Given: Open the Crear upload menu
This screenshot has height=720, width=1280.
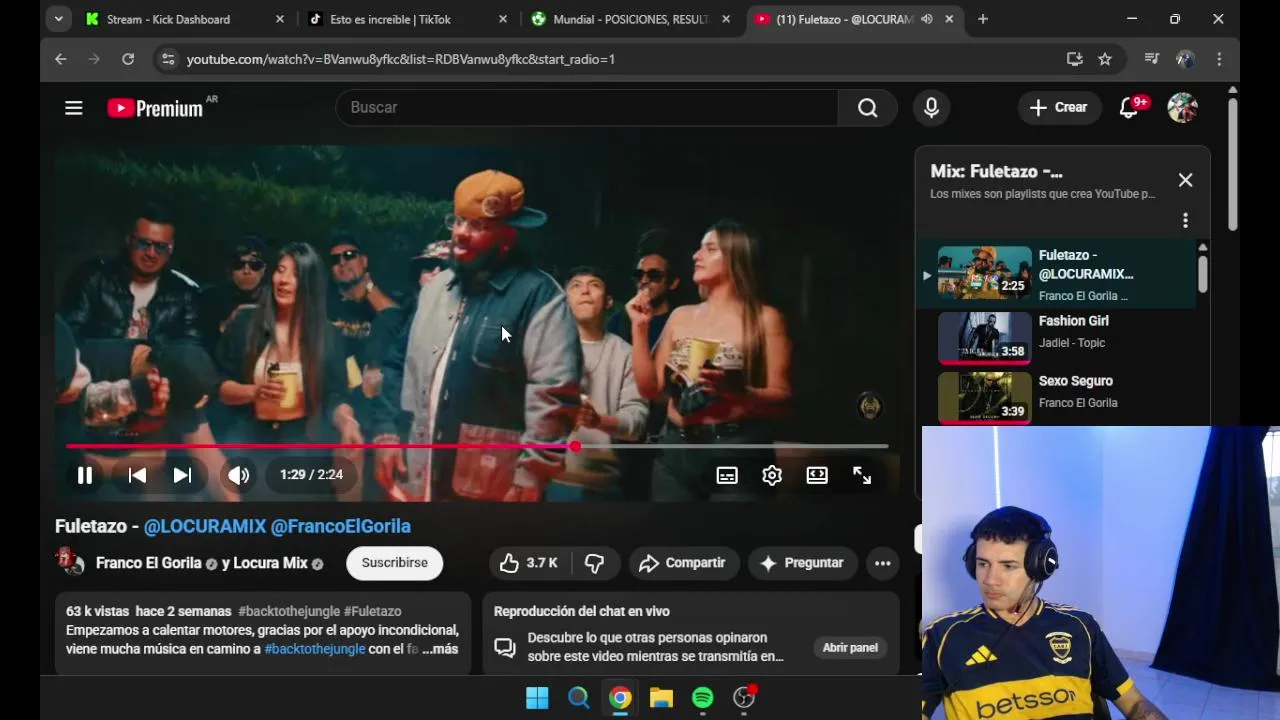Looking at the screenshot, I should coord(1058,107).
